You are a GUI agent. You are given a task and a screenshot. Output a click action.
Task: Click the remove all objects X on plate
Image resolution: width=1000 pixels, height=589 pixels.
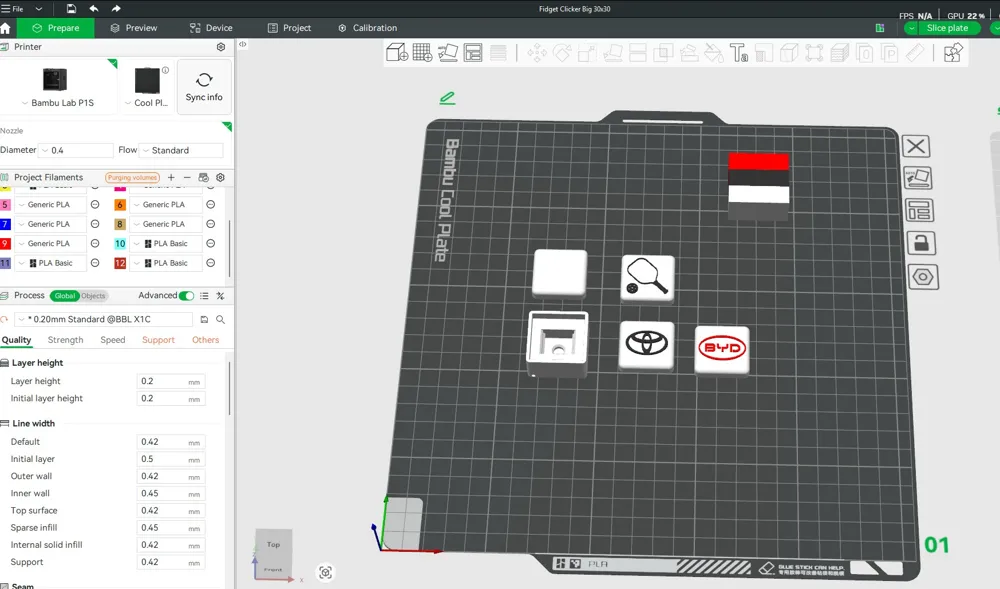(916, 147)
